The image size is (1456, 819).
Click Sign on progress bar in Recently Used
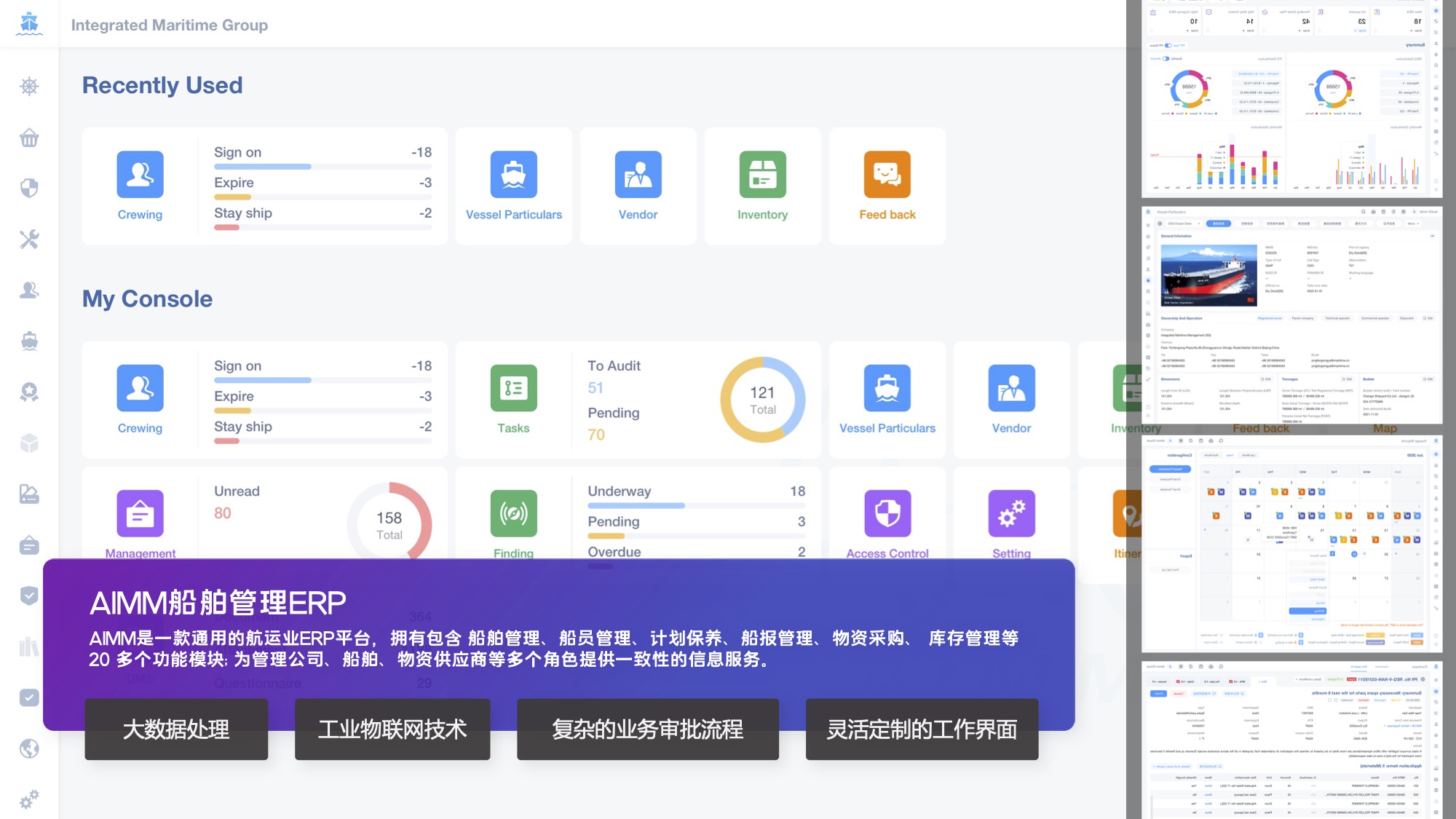click(323, 167)
